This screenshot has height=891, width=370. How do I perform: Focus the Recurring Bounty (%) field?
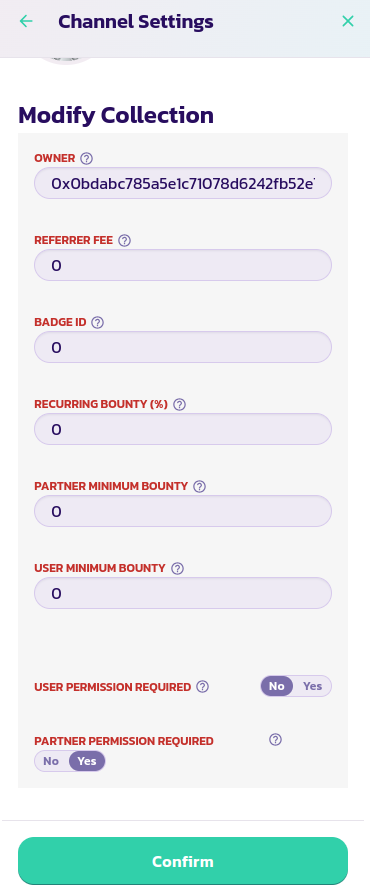[183, 429]
